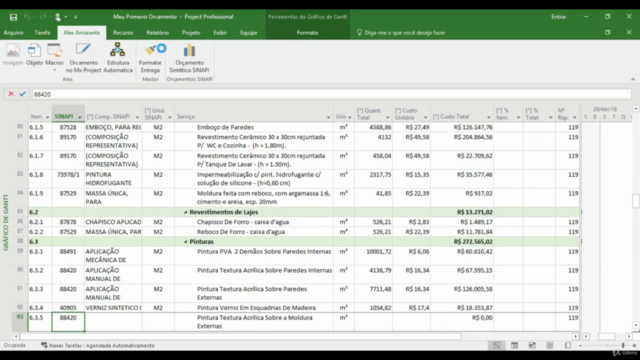Insert an Objeto from the ribbon
The height and width of the screenshot is (360, 640).
(x=34, y=55)
